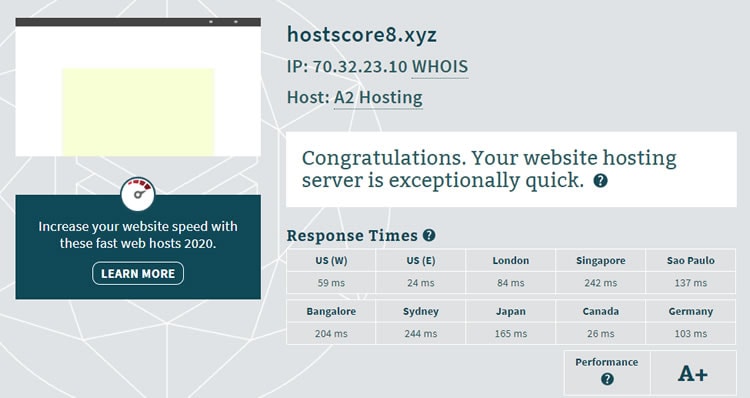Click the question mark under Performance

coord(607,379)
